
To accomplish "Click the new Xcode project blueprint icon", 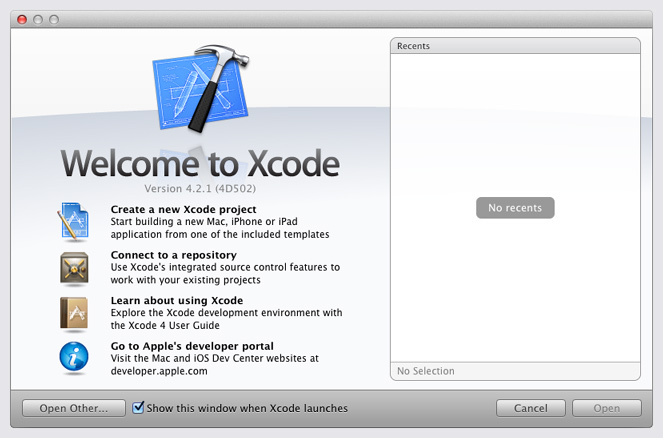I will (x=73, y=221).
